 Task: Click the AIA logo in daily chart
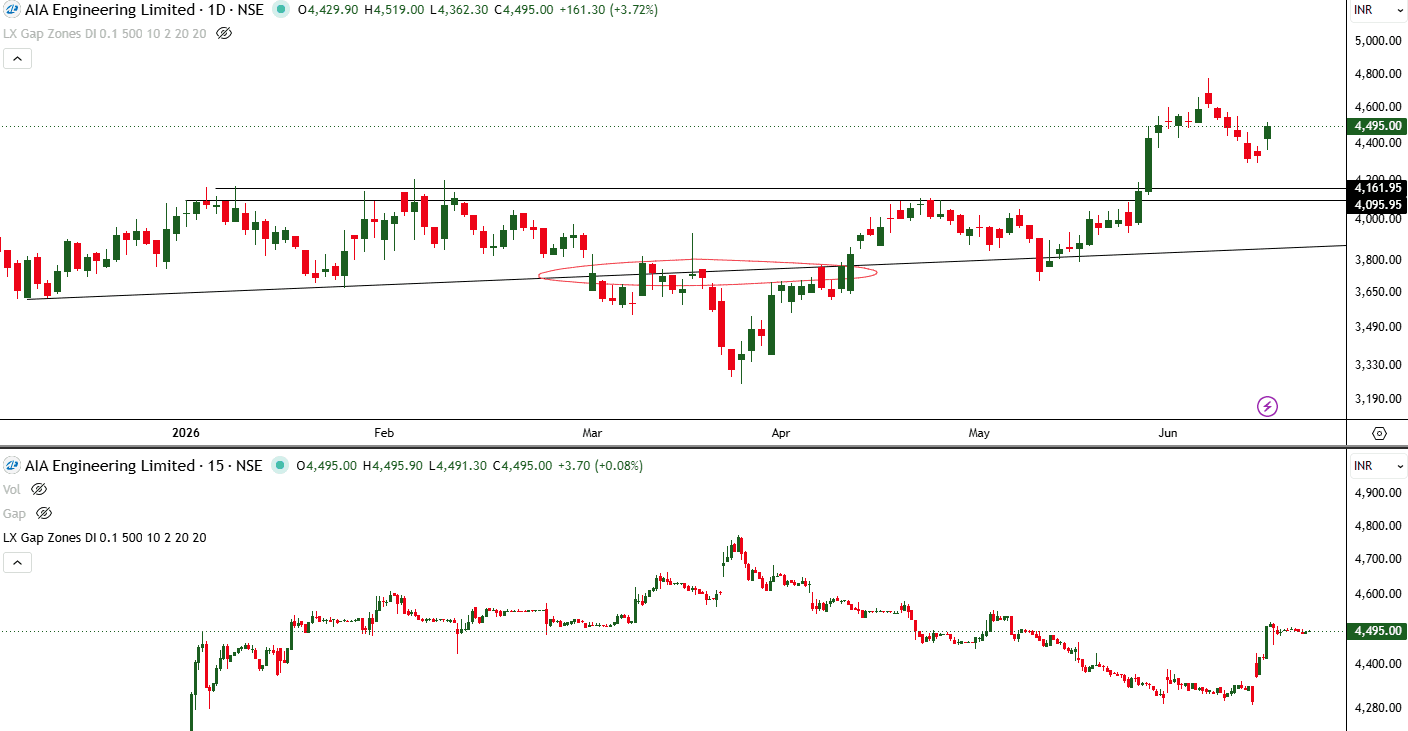12,9
